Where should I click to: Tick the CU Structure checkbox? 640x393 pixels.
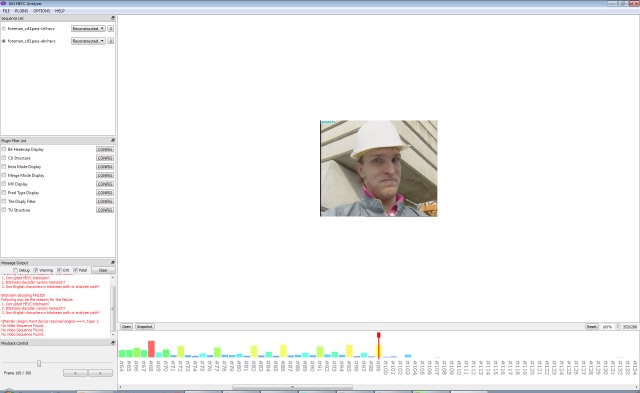point(4,158)
